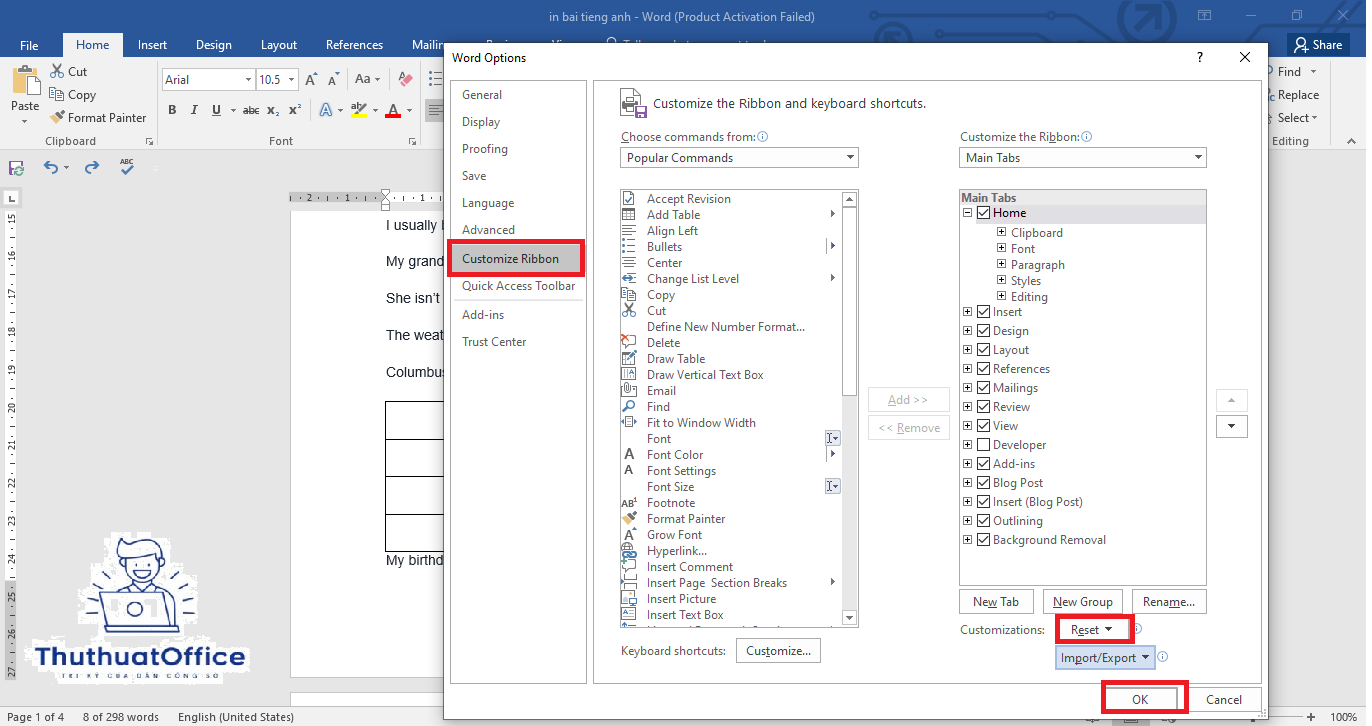Click the Move Up arrow button

tap(1231, 400)
